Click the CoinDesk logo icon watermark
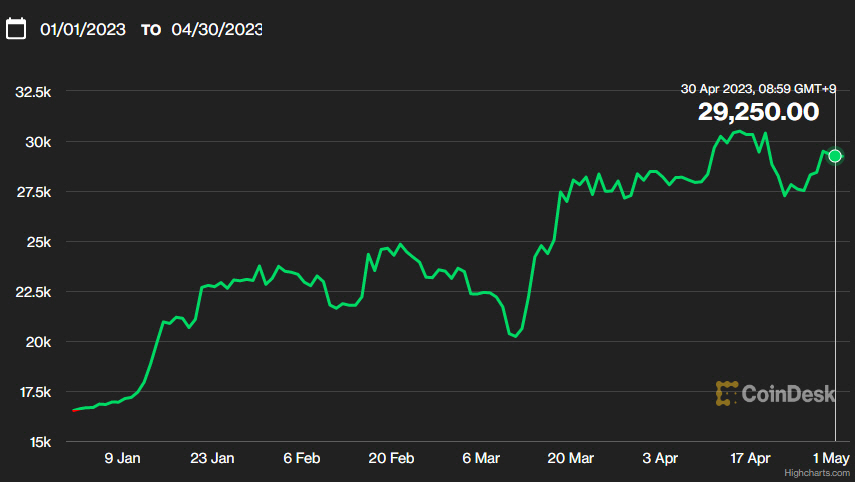 tap(727, 394)
